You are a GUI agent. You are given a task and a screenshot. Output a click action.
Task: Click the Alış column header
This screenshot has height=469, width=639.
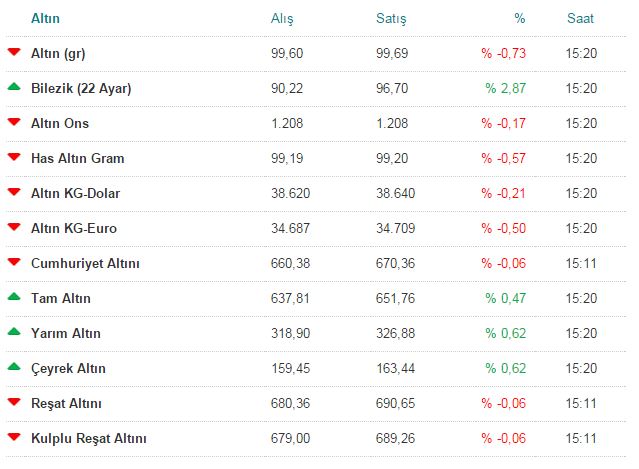point(282,18)
